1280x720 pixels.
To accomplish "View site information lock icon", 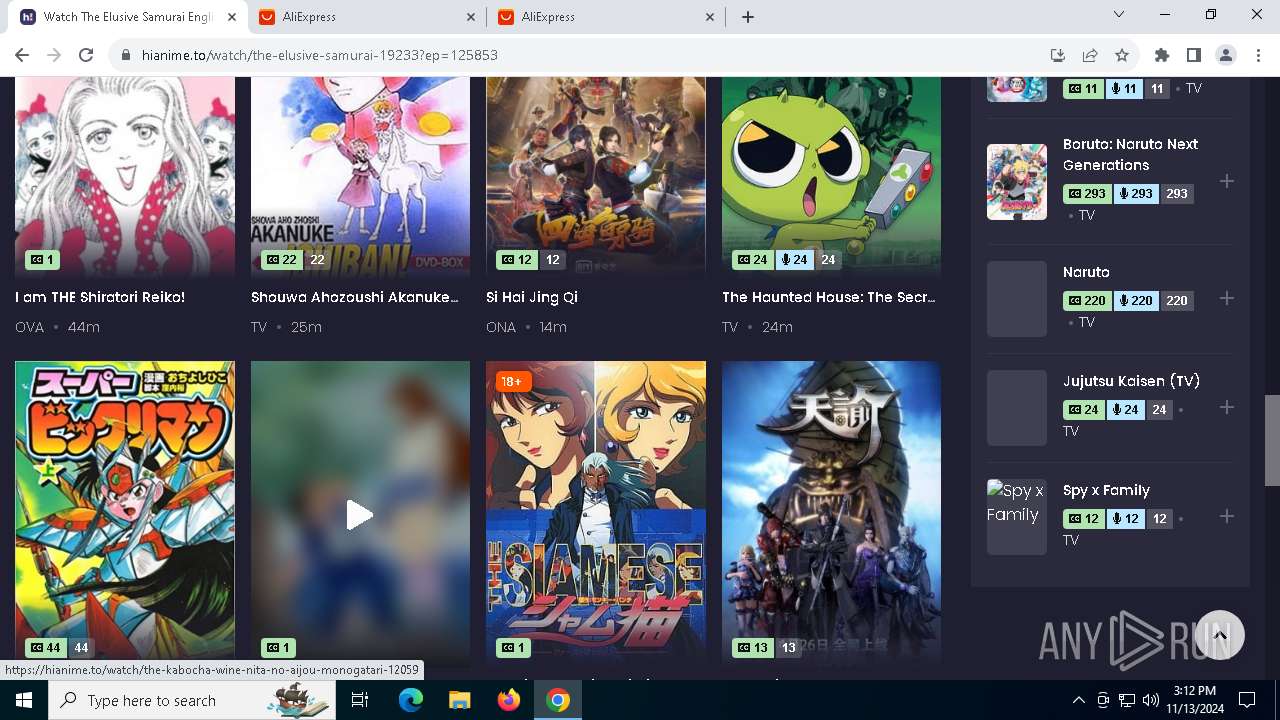I will click(x=126, y=55).
